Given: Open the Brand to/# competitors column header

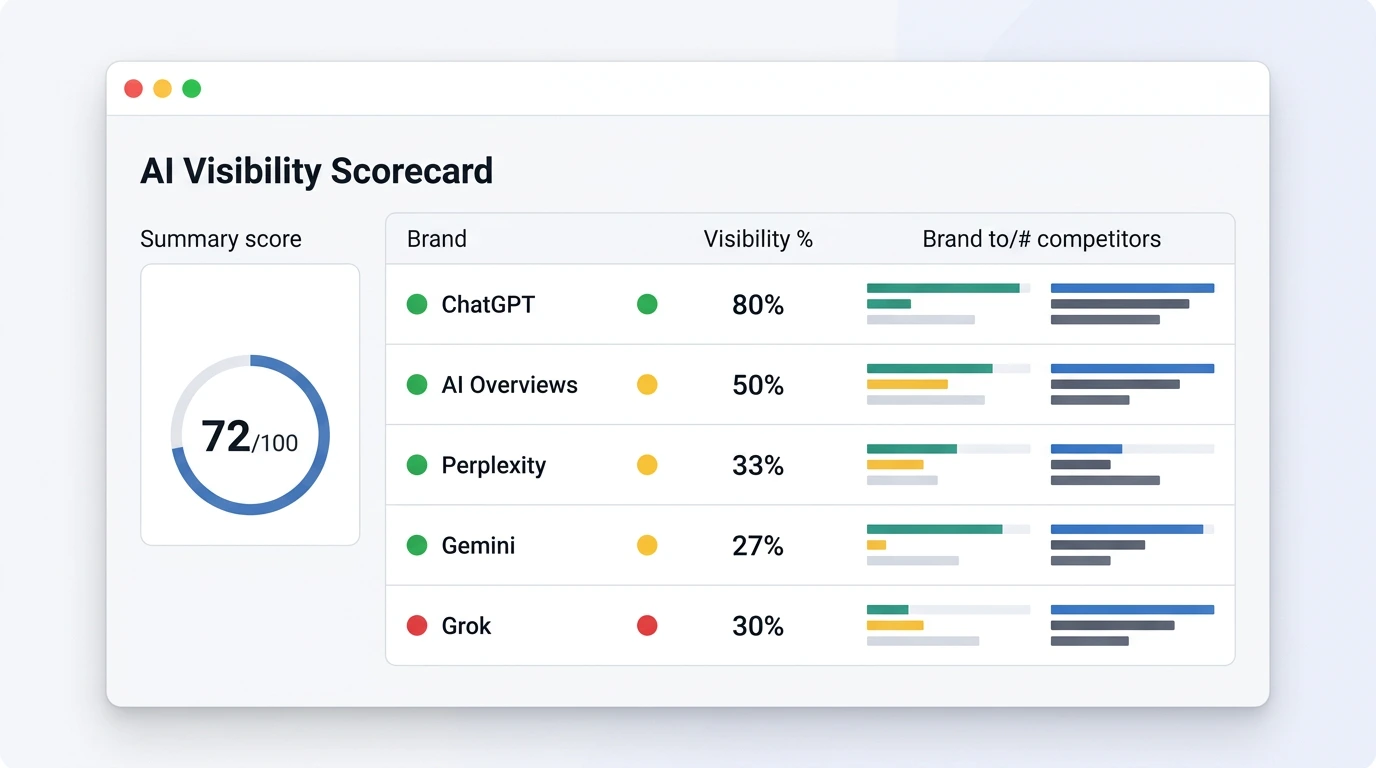Looking at the screenshot, I should tap(1042, 239).
